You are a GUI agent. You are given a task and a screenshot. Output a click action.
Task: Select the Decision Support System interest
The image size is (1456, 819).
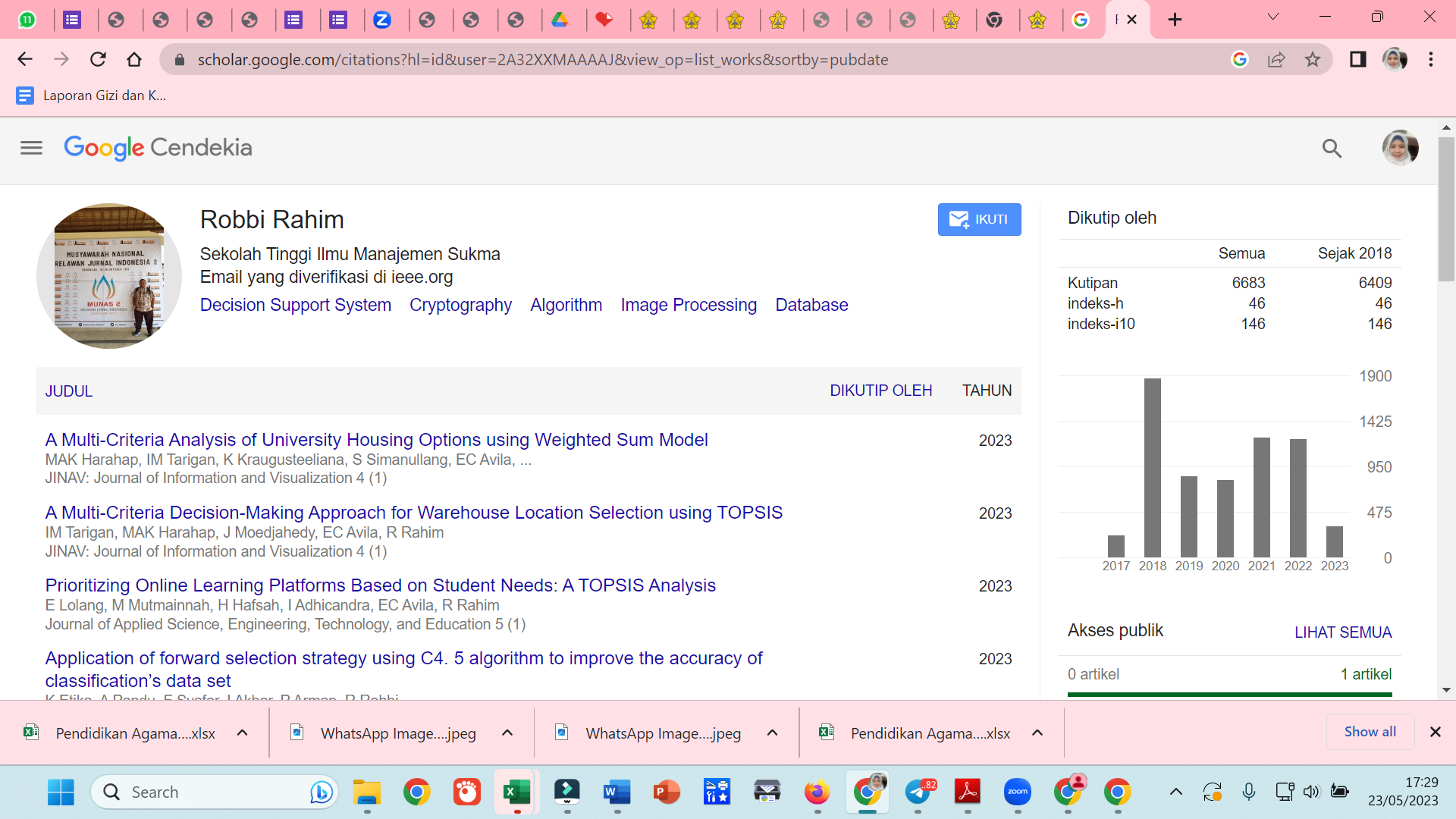[x=296, y=305]
